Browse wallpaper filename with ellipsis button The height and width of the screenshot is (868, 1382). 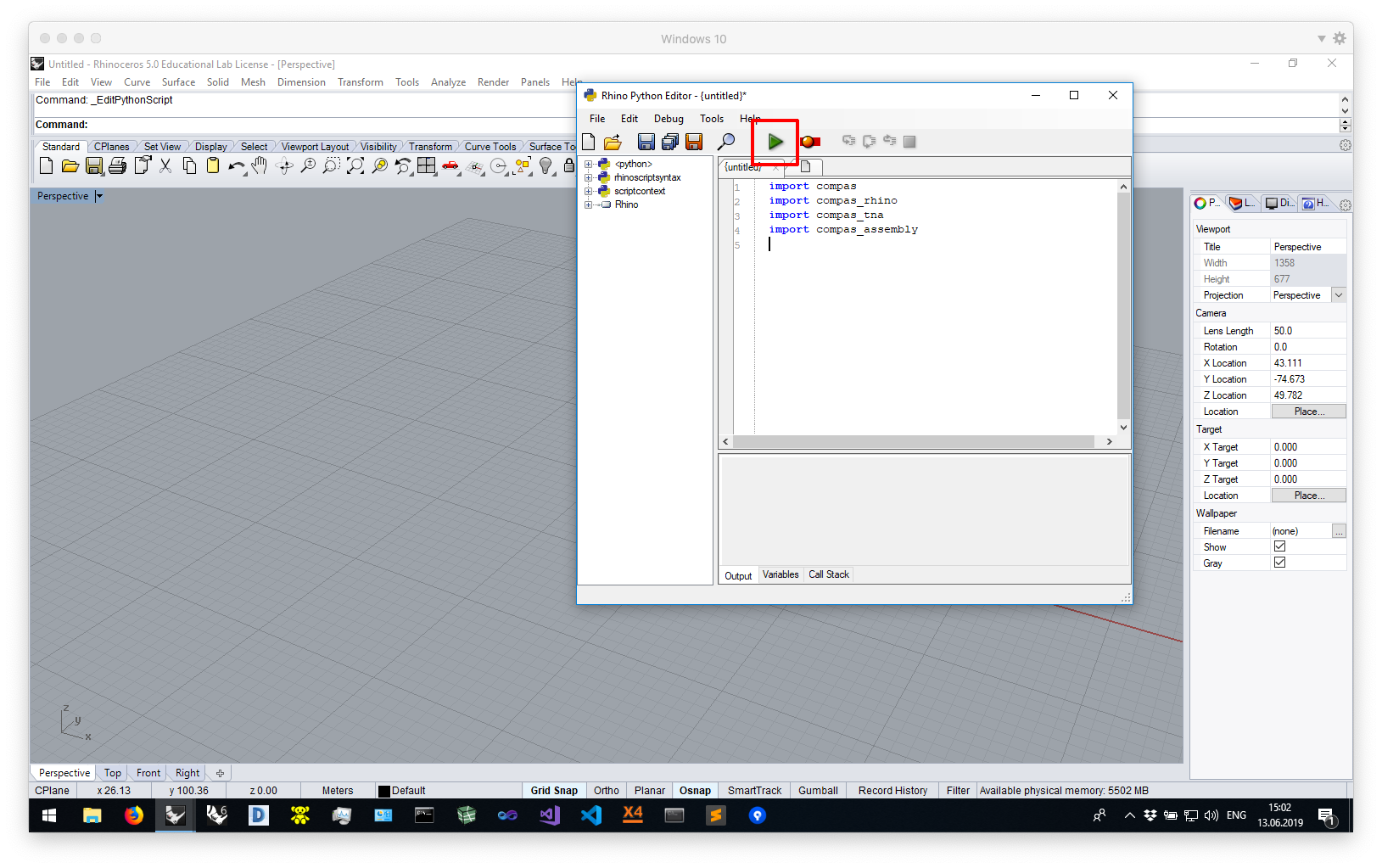1339,531
